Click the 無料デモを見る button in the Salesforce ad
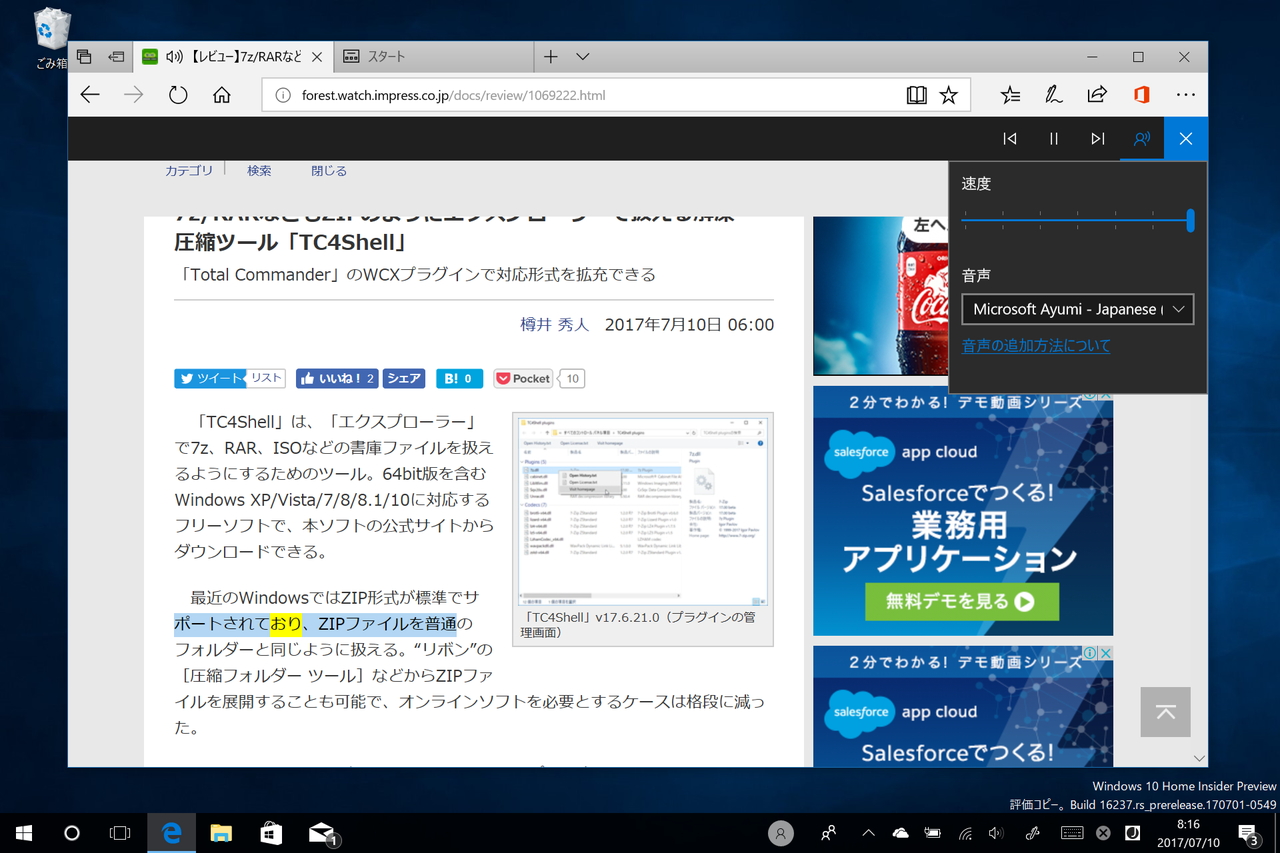Viewport: 1280px width, 853px height. point(961,602)
